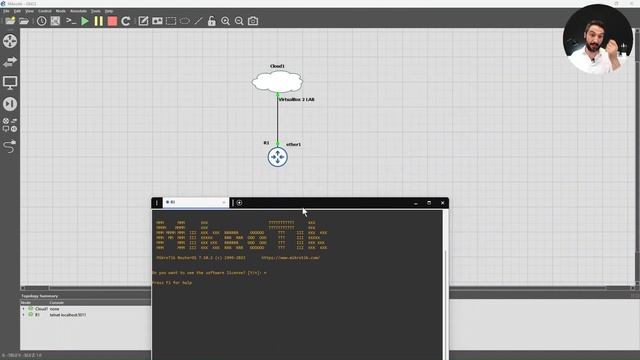The image size is (640, 360).
Task: Select the Draw ellipse tool
Action: click(x=184, y=21)
